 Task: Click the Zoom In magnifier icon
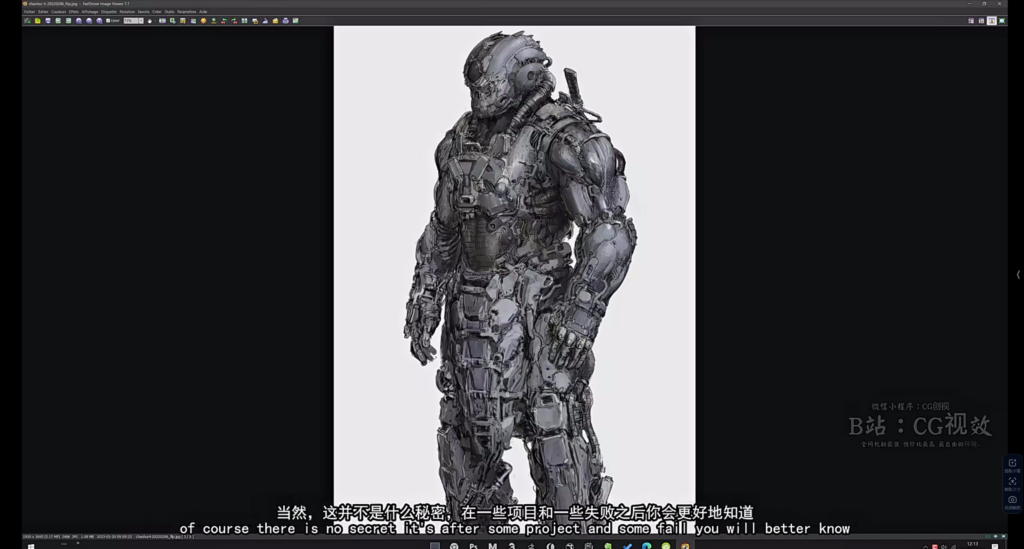(78, 21)
